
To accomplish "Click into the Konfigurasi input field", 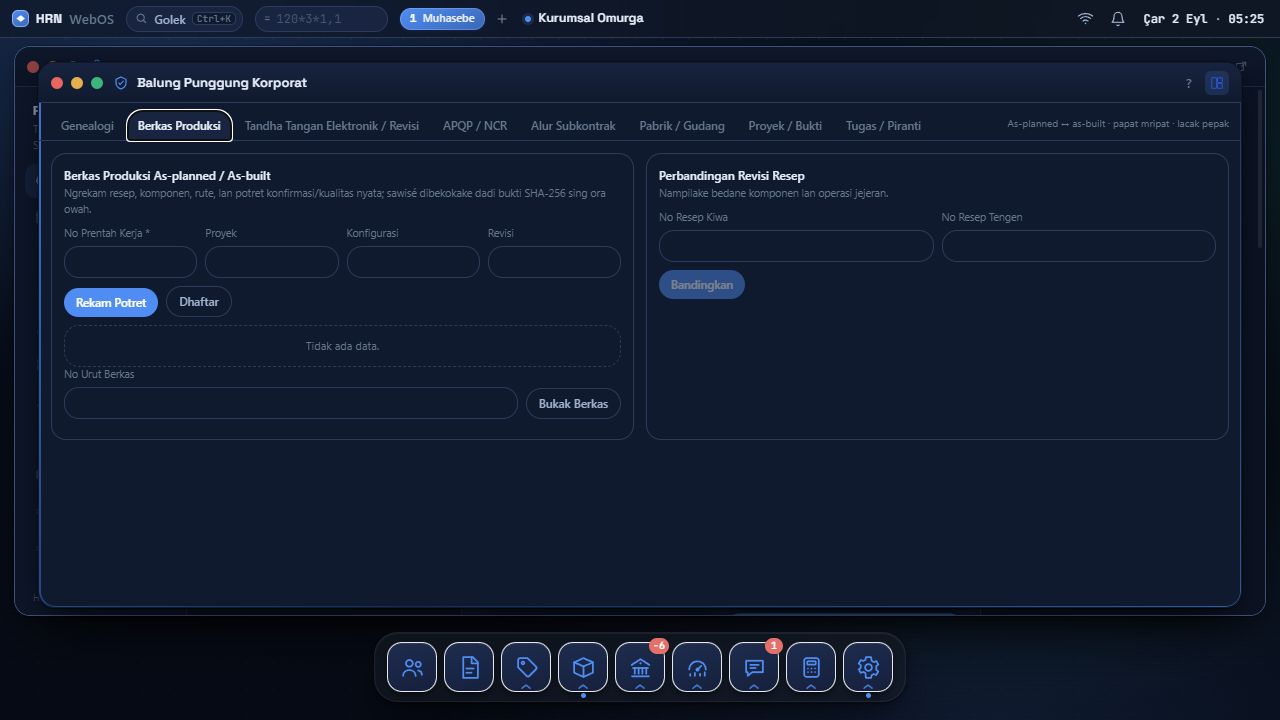I will (413, 262).
